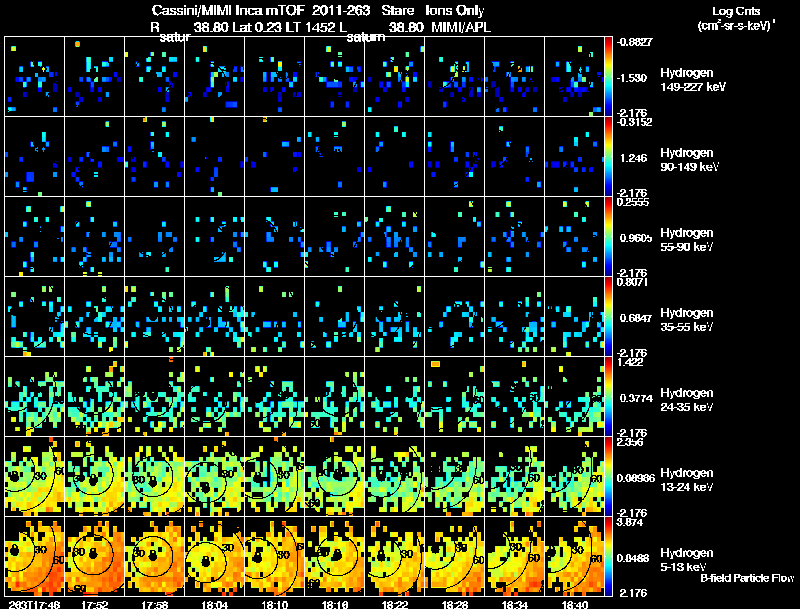
Task: Click the '-1.530' color scale value
Action: 632,78
